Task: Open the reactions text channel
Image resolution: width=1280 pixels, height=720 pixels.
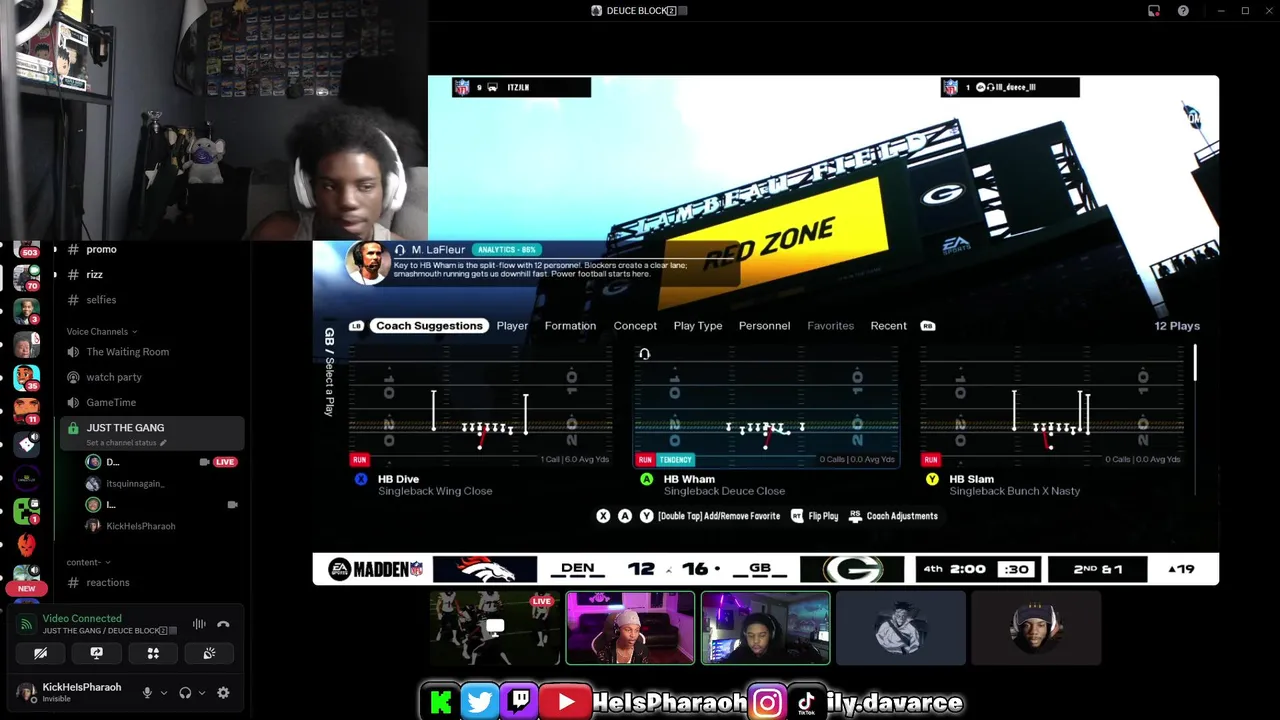Action: click(108, 582)
